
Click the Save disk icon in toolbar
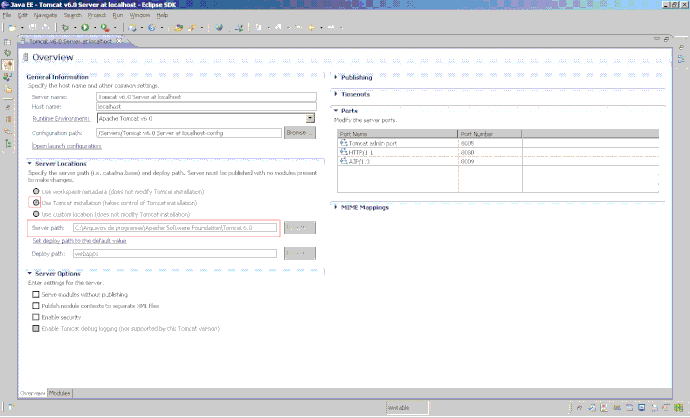(x=33, y=27)
